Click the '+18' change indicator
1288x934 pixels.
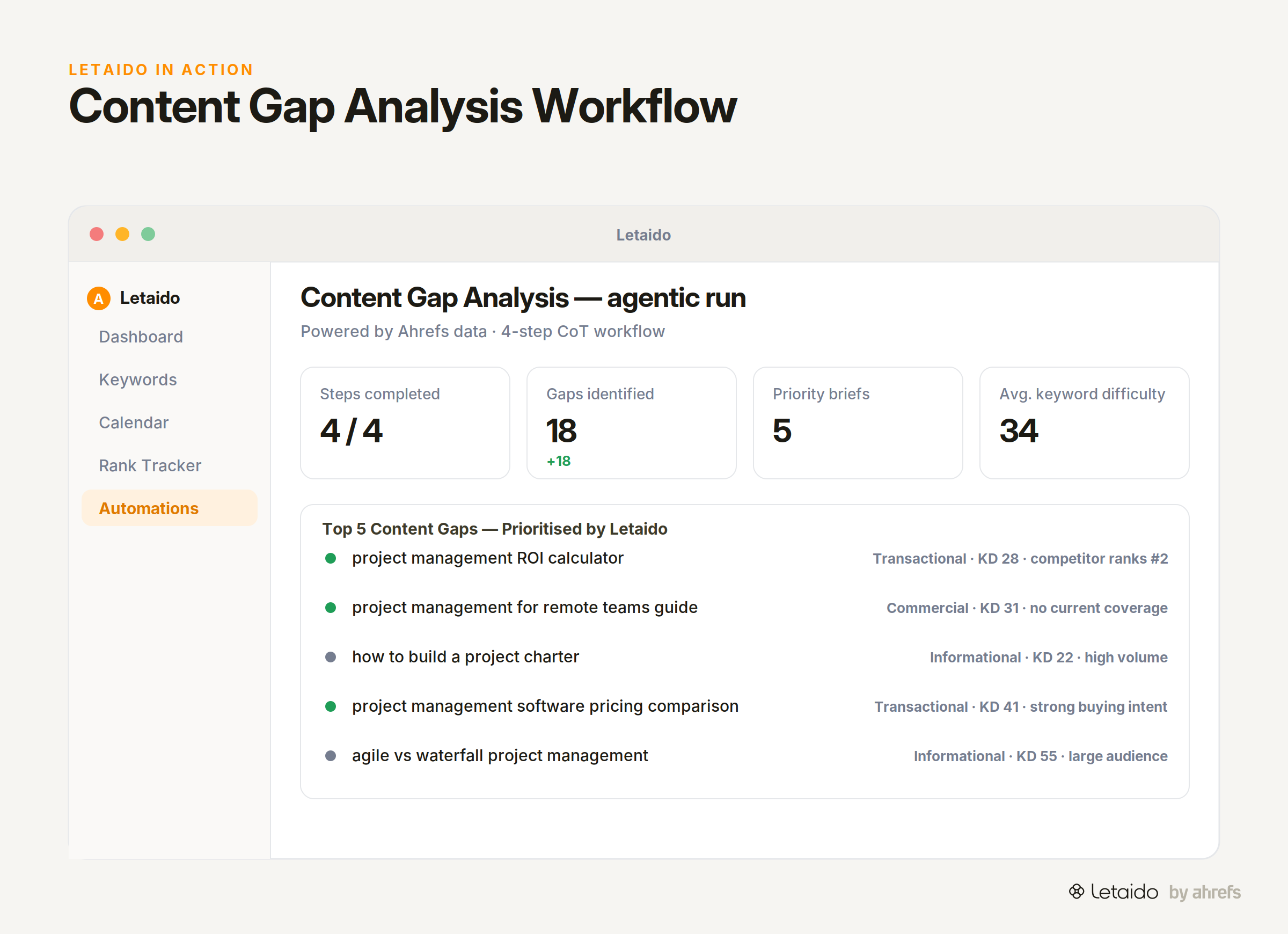point(559,461)
